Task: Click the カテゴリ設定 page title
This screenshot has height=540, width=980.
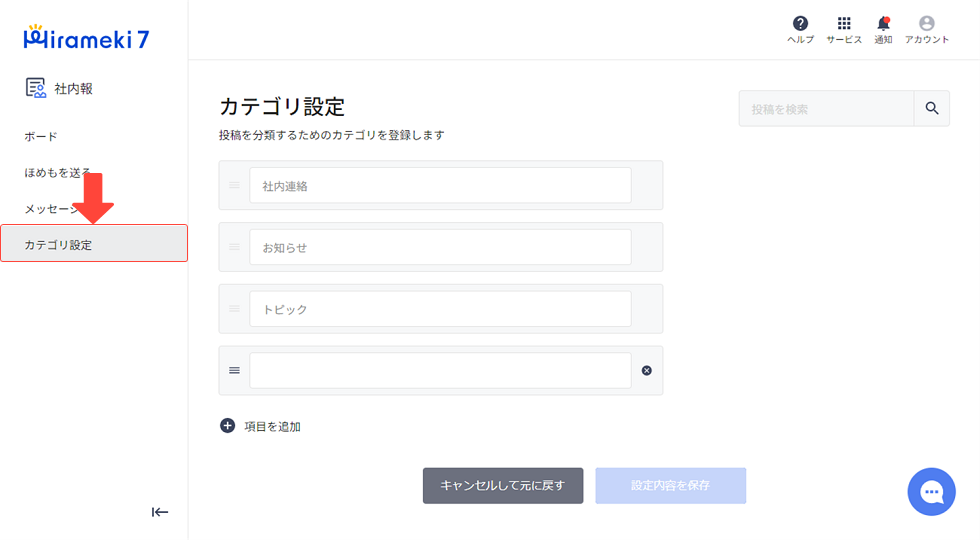Action: pos(282,107)
